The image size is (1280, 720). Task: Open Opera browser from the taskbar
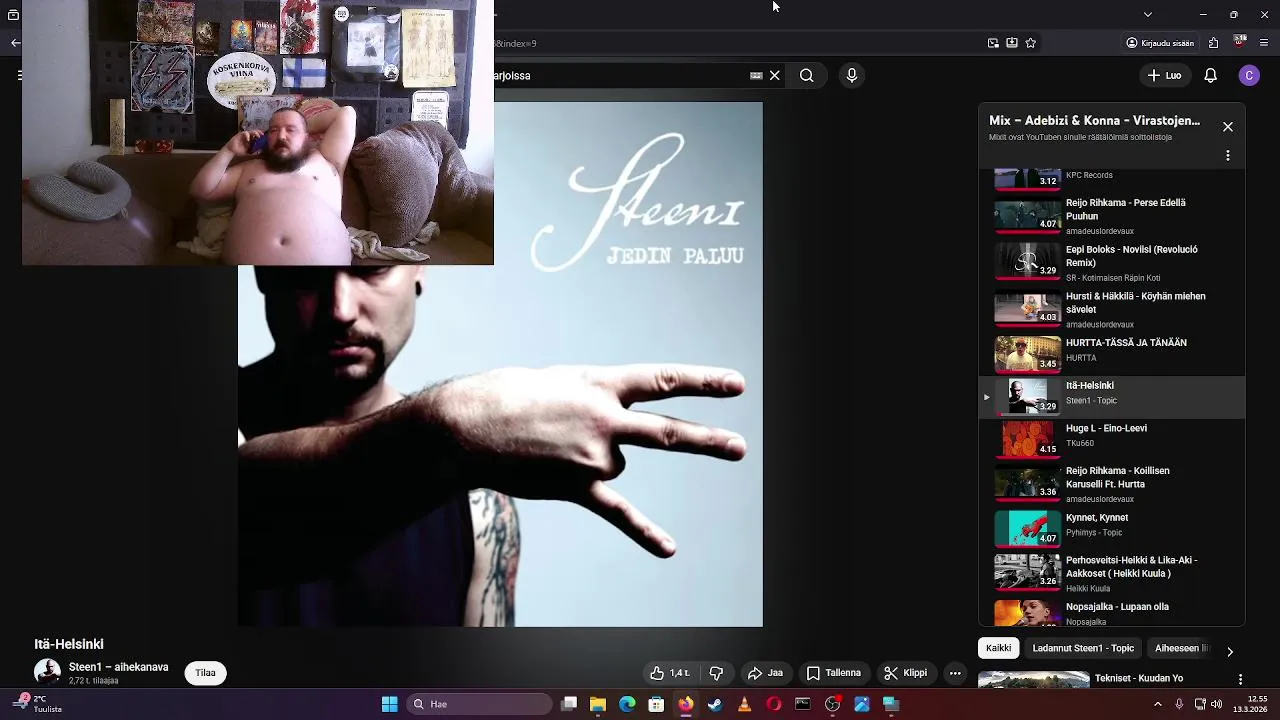click(773, 704)
